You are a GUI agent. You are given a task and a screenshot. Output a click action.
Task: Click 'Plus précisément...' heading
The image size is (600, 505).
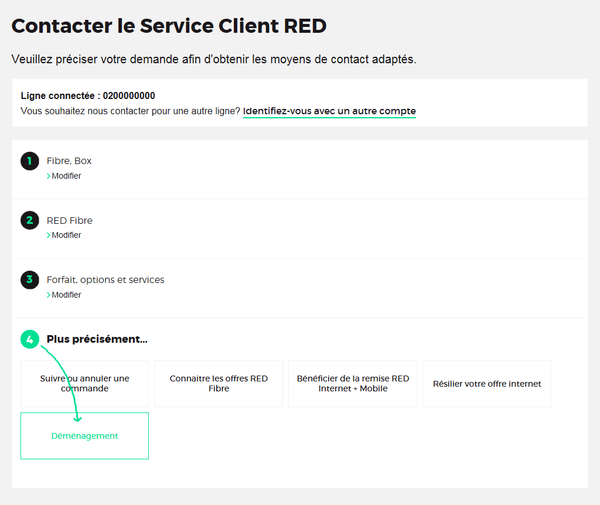click(97, 339)
